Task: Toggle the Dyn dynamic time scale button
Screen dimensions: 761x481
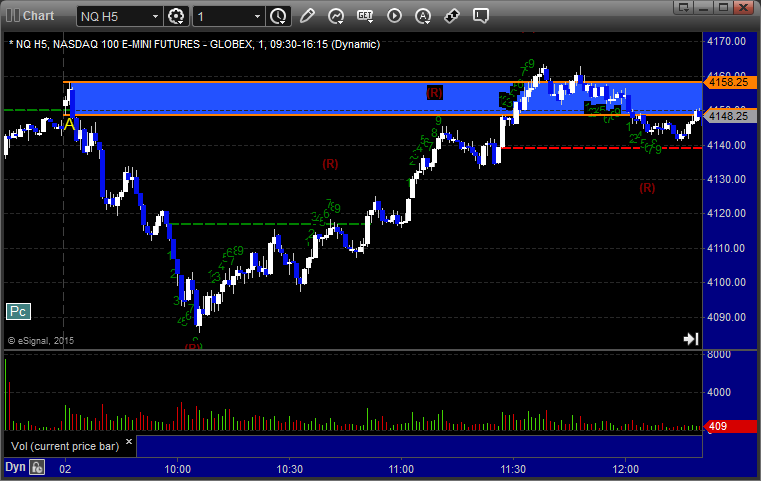Action: [x=15, y=467]
